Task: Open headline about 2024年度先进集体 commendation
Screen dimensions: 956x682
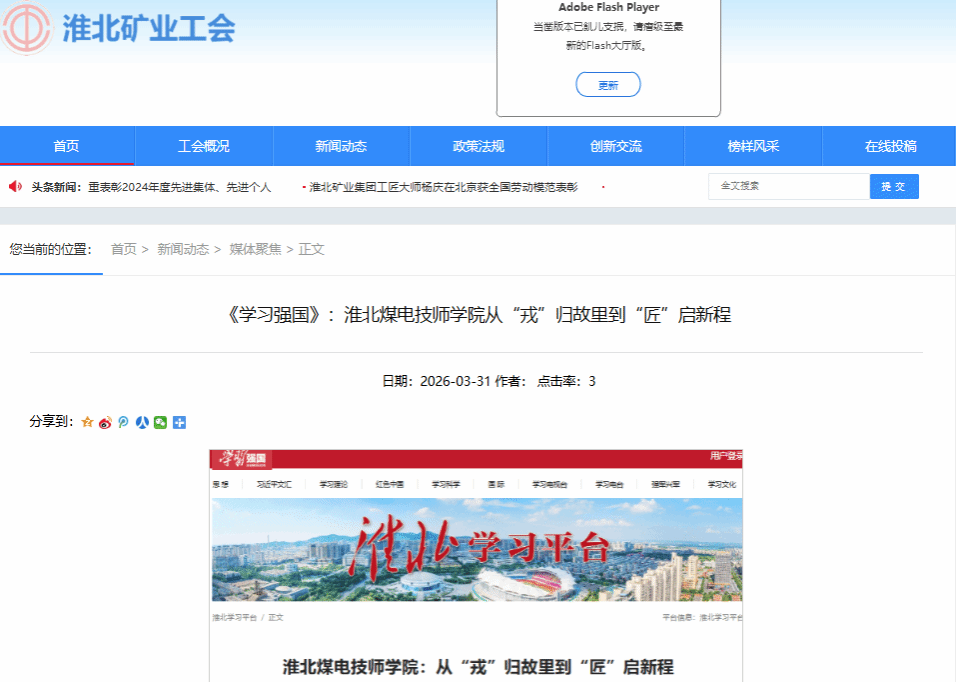Action: click(x=180, y=187)
